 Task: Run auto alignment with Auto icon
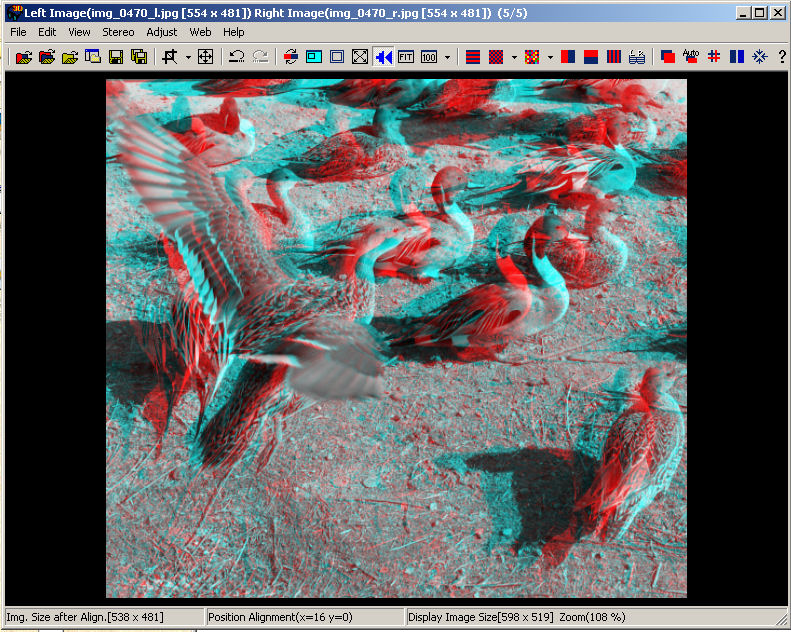(x=691, y=56)
